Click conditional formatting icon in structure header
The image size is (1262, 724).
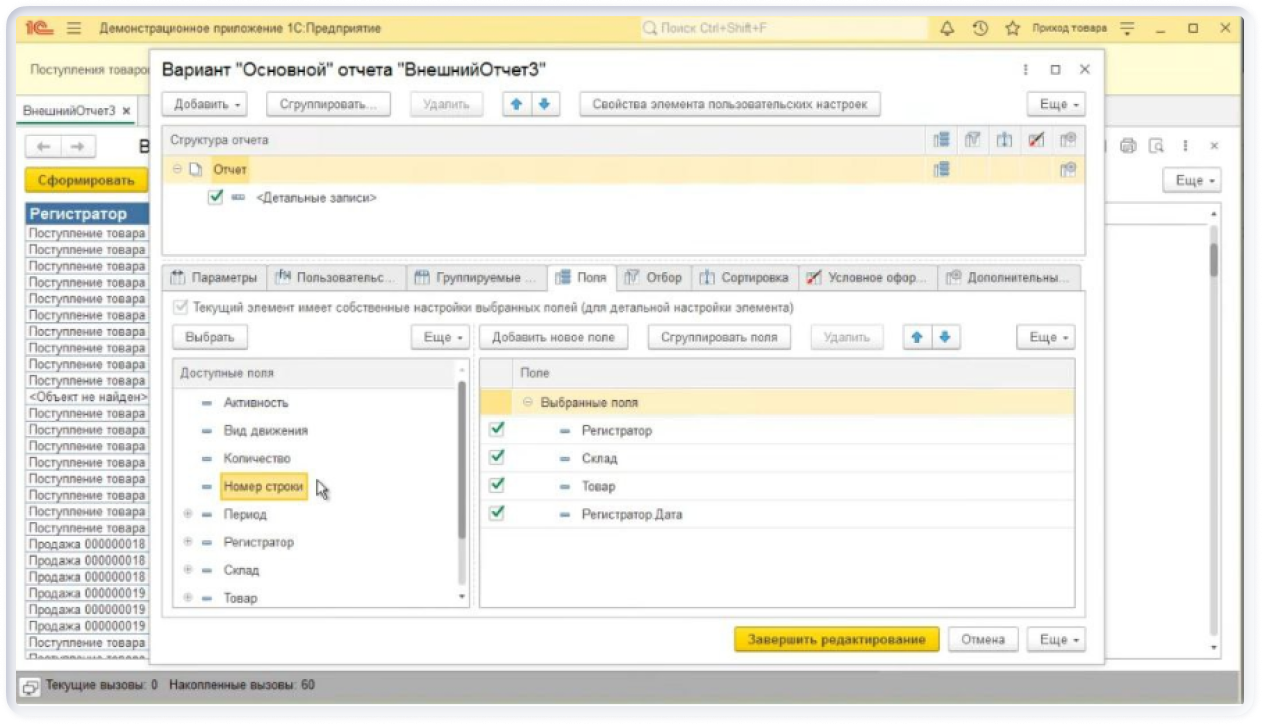(1036, 141)
